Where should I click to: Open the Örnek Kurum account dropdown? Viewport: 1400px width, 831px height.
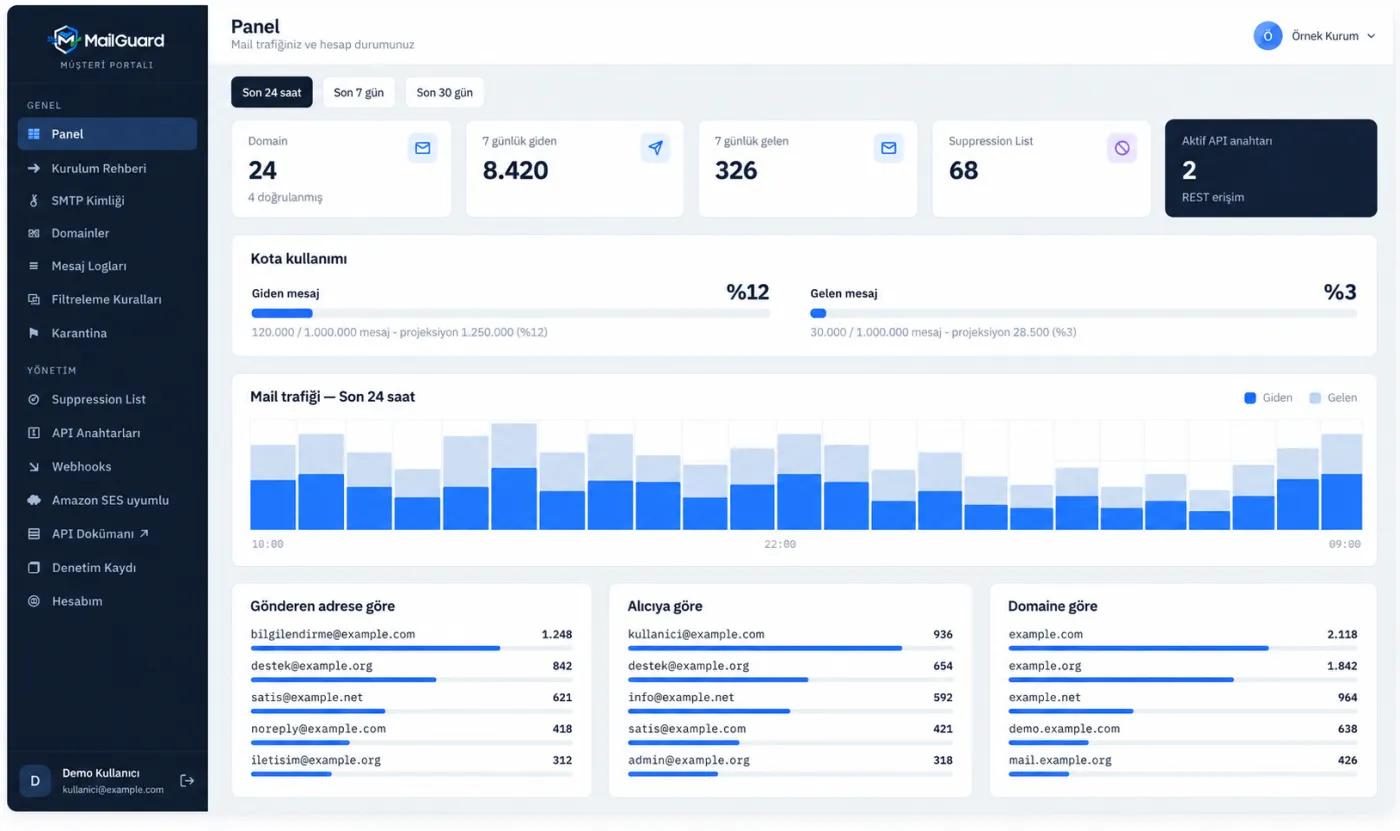click(1315, 36)
